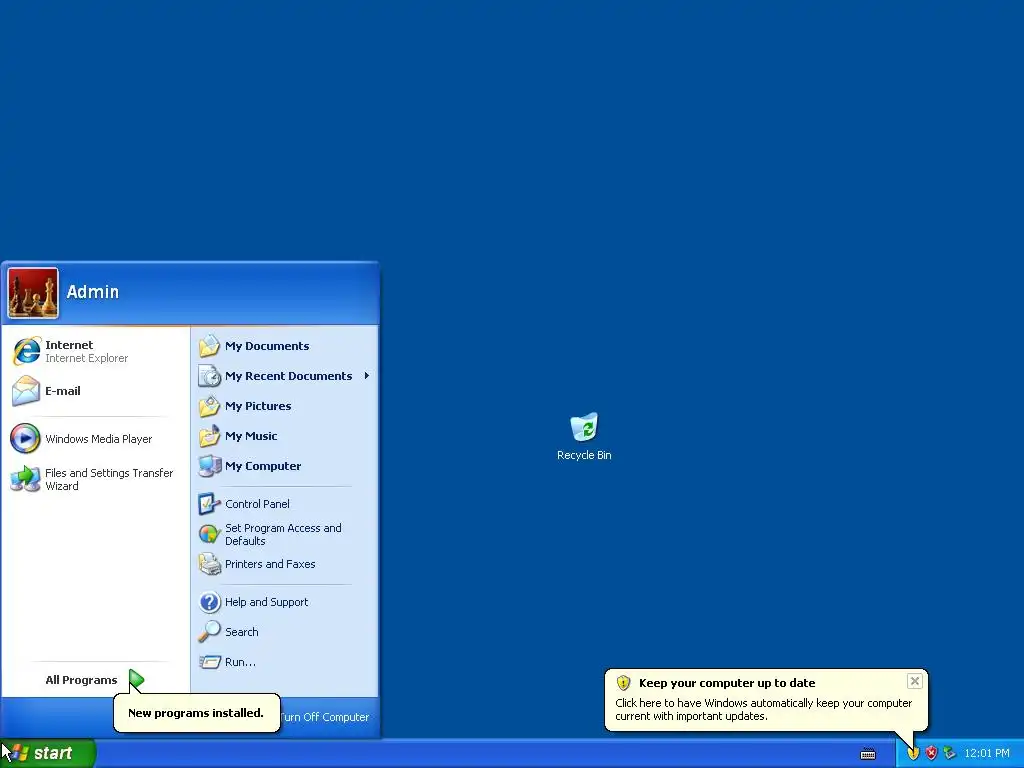Click the Start button

tap(47, 754)
